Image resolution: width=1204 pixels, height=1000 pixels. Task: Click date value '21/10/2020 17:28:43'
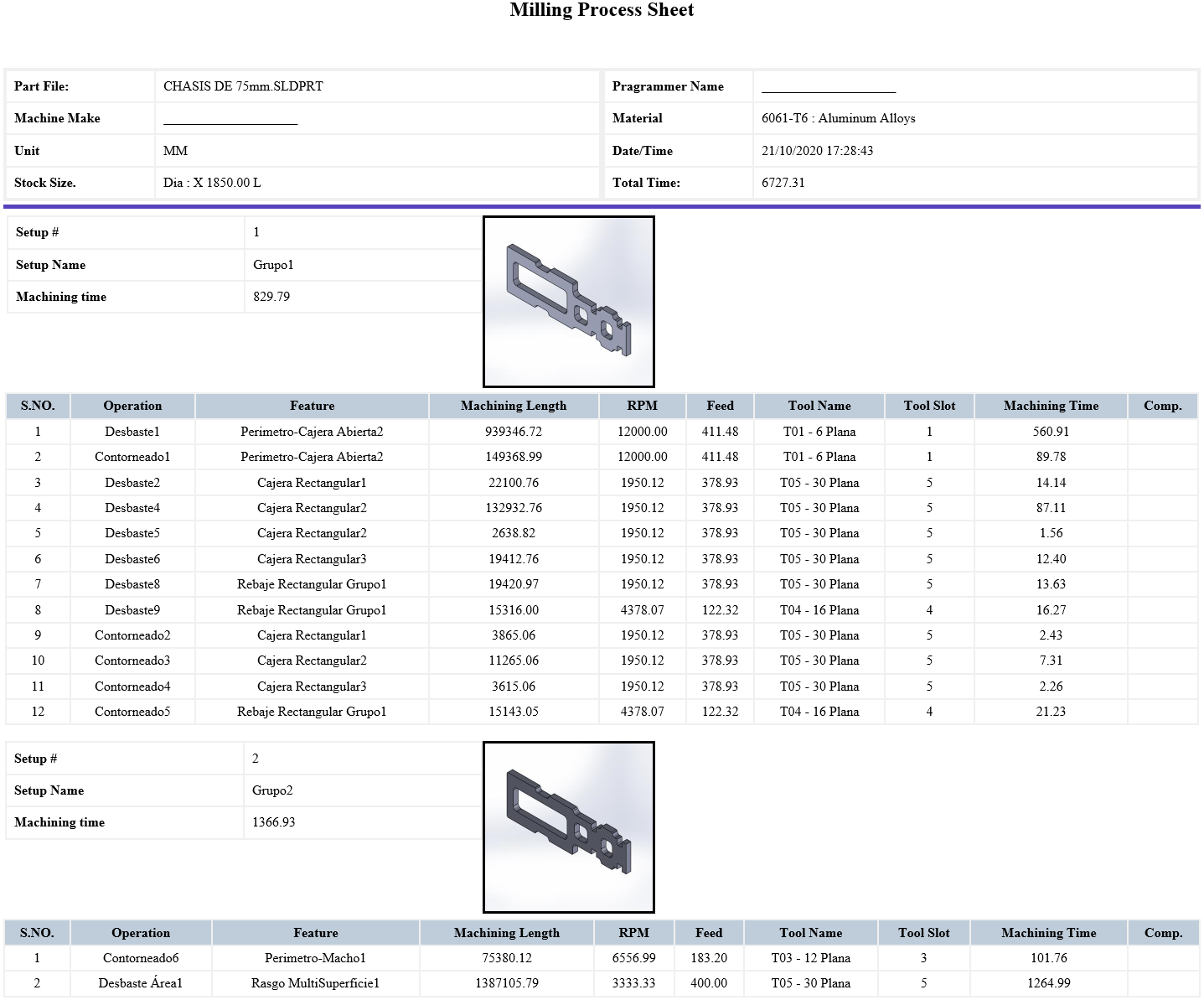tap(817, 151)
